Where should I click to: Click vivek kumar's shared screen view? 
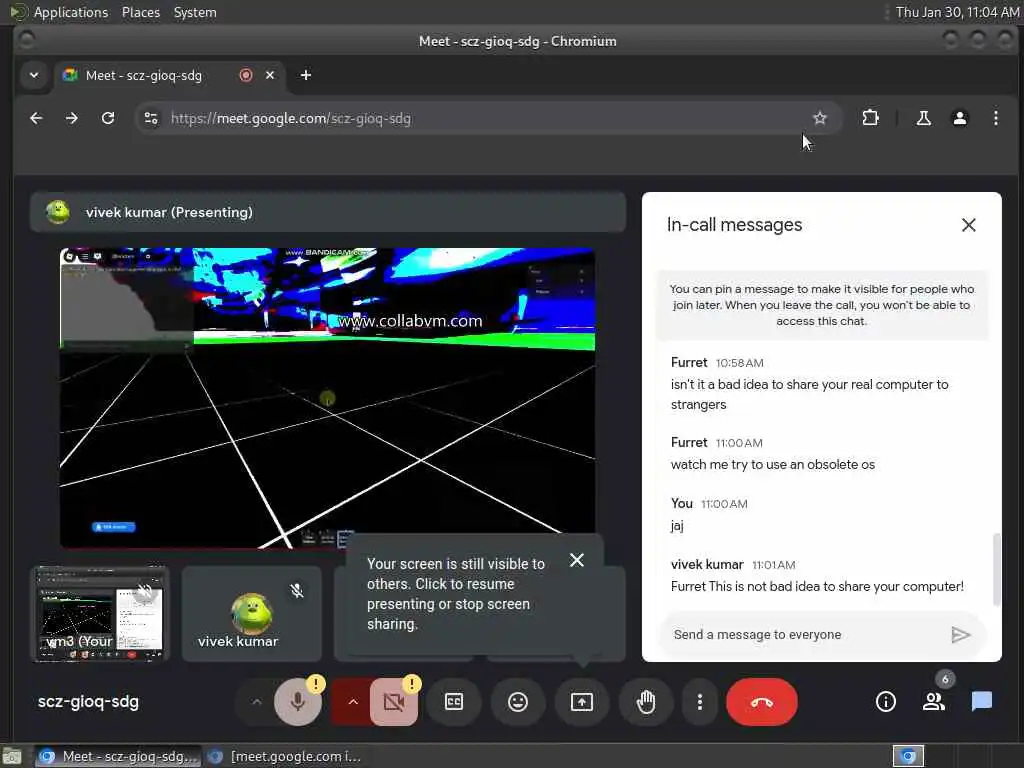coord(327,398)
